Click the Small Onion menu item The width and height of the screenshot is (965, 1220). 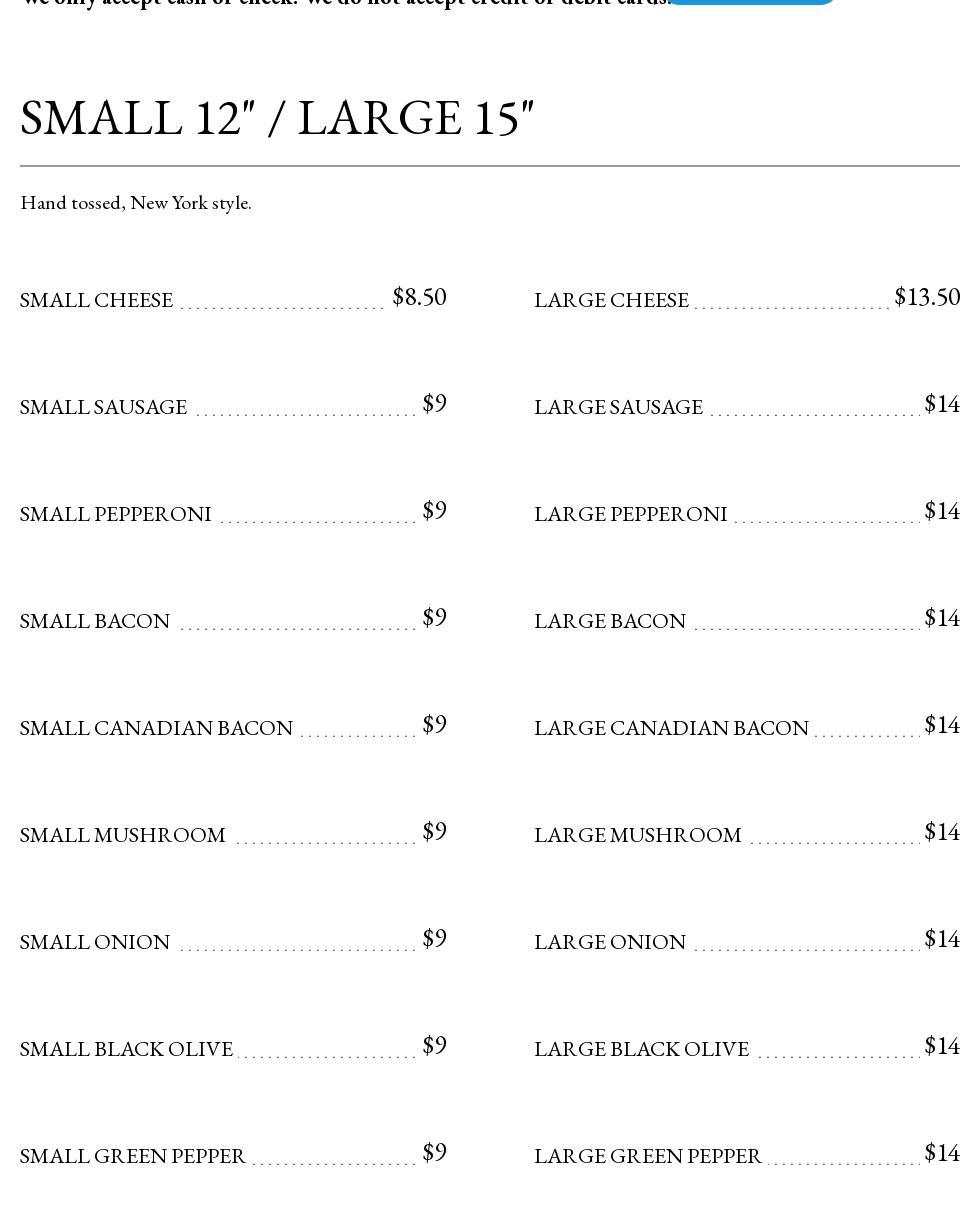point(95,942)
